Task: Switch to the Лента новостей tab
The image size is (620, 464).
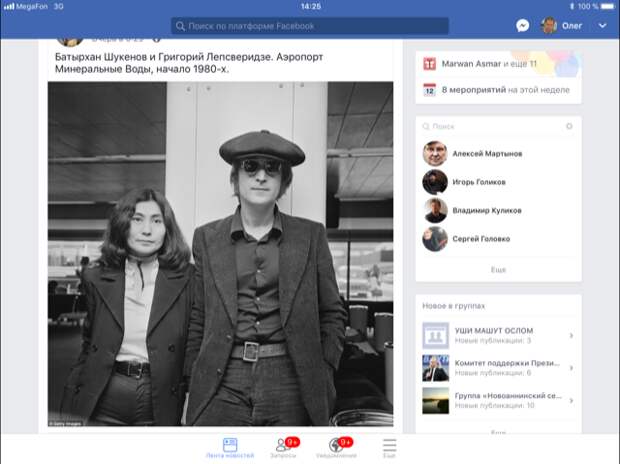Action: [x=230, y=448]
